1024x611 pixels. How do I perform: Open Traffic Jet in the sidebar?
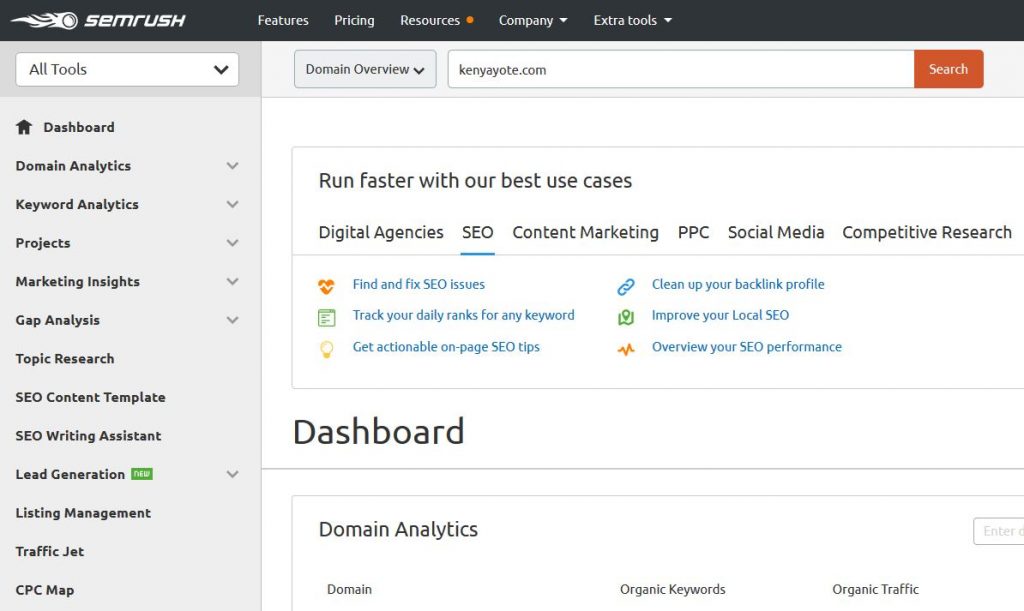(x=50, y=551)
